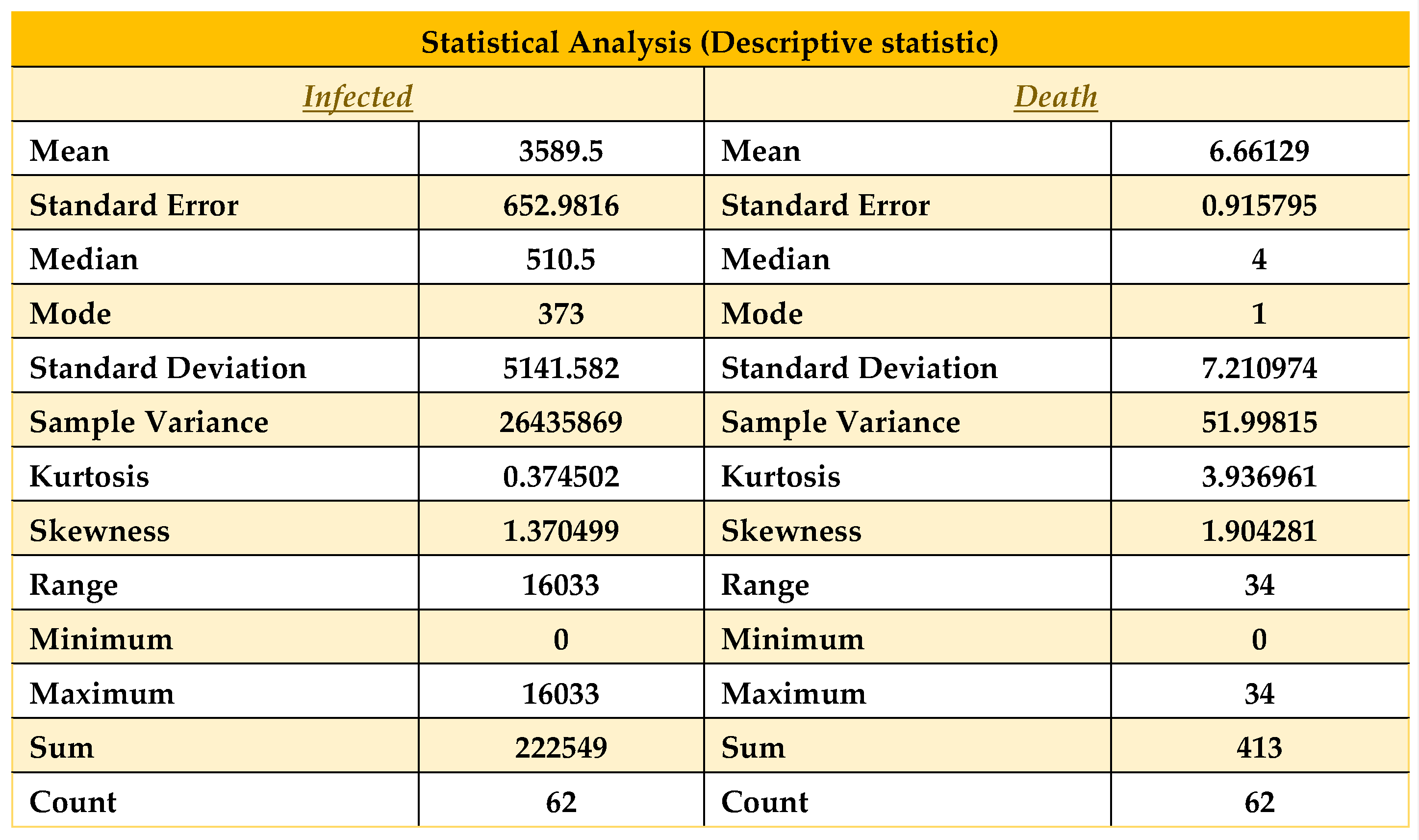Screen dimensions: 1419x840
Task: Click the Infected kurtosis value 0.374502
Action: click(561, 477)
